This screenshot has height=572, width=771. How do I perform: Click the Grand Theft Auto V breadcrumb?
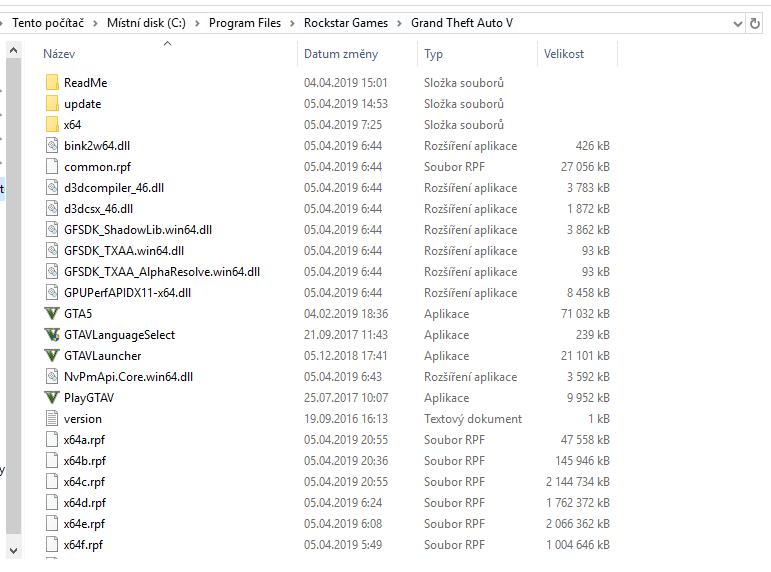point(462,23)
